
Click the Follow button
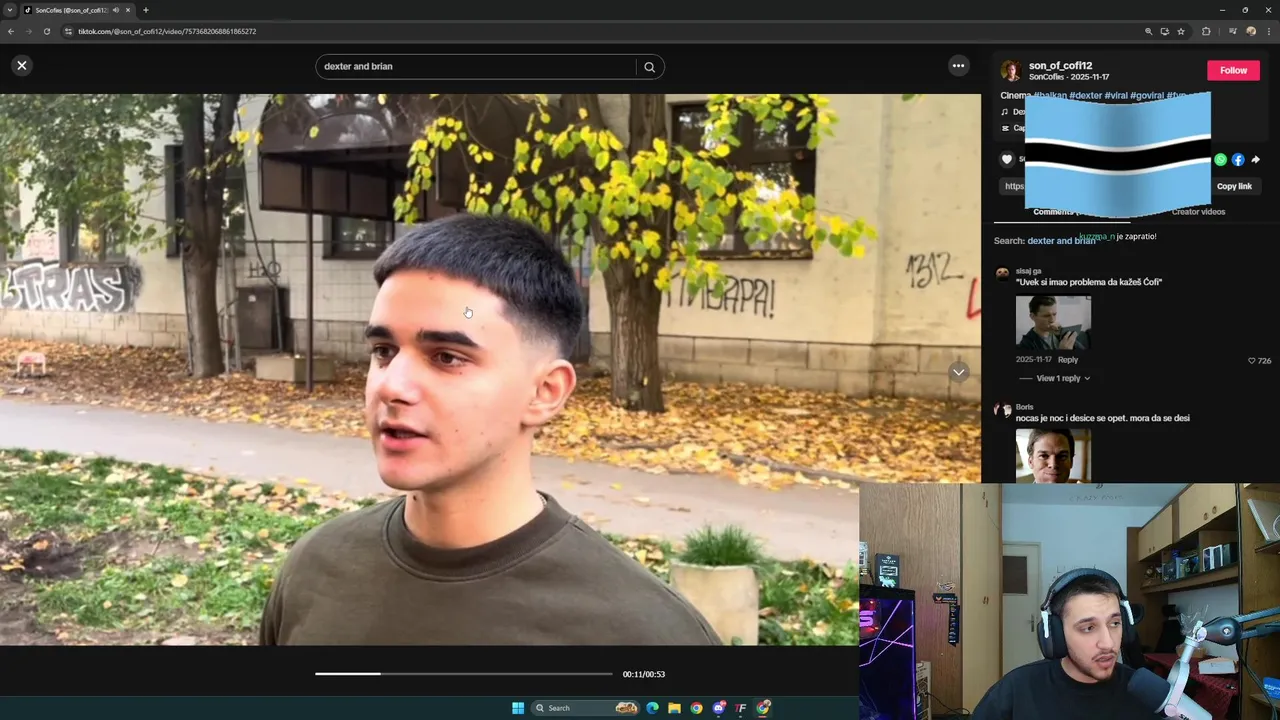click(1233, 70)
